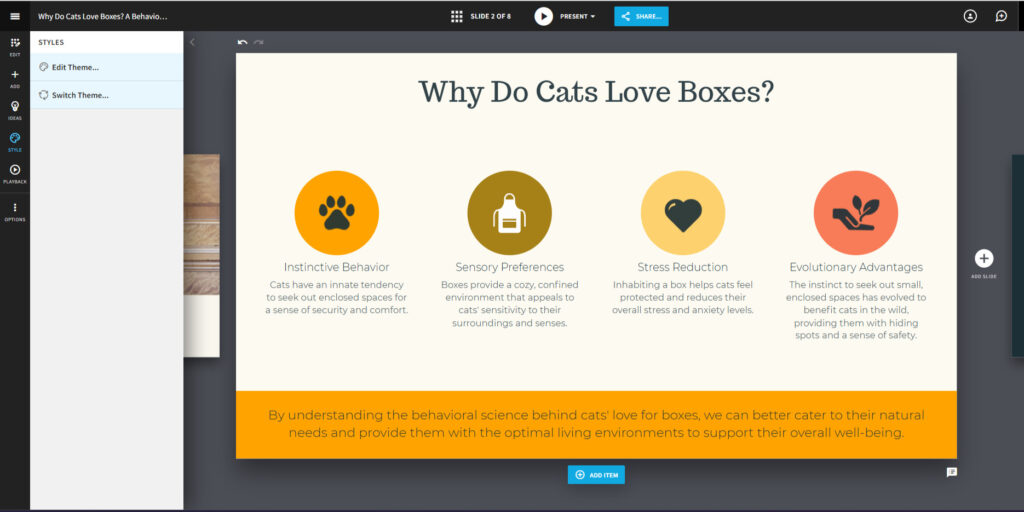Image resolution: width=1024 pixels, height=512 pixels.
Task: Open the user account profile icon
Action: point(970,16)
